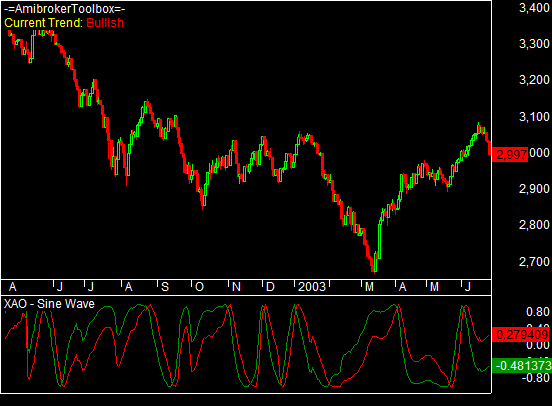Click the 'XAO - Sine Wave' indicator title
552x406 pixels.
click(x=49, y=304)
